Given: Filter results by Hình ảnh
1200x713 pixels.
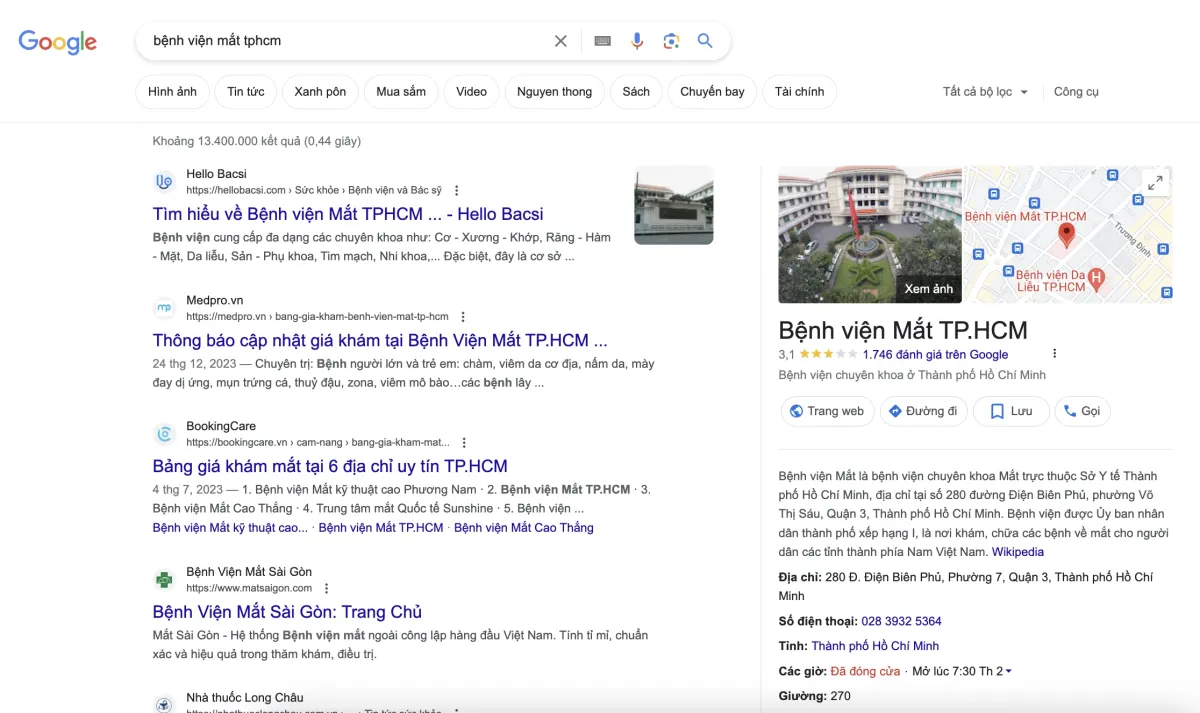Looking at the screenshot, I should [x=172, y=92].
